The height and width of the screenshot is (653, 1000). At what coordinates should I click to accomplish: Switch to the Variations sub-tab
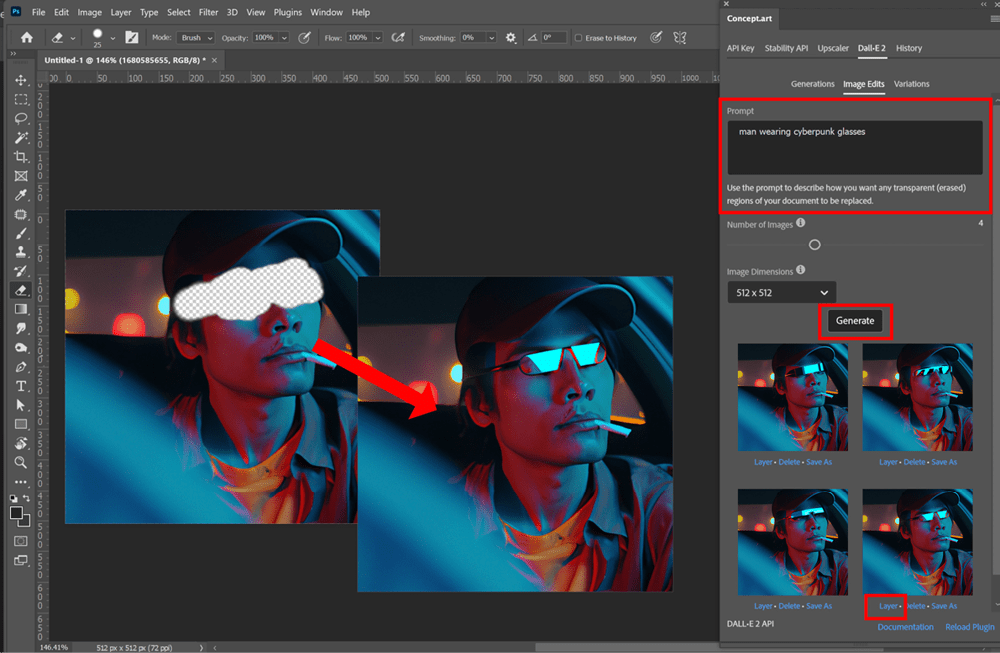[x=911, y=84]
